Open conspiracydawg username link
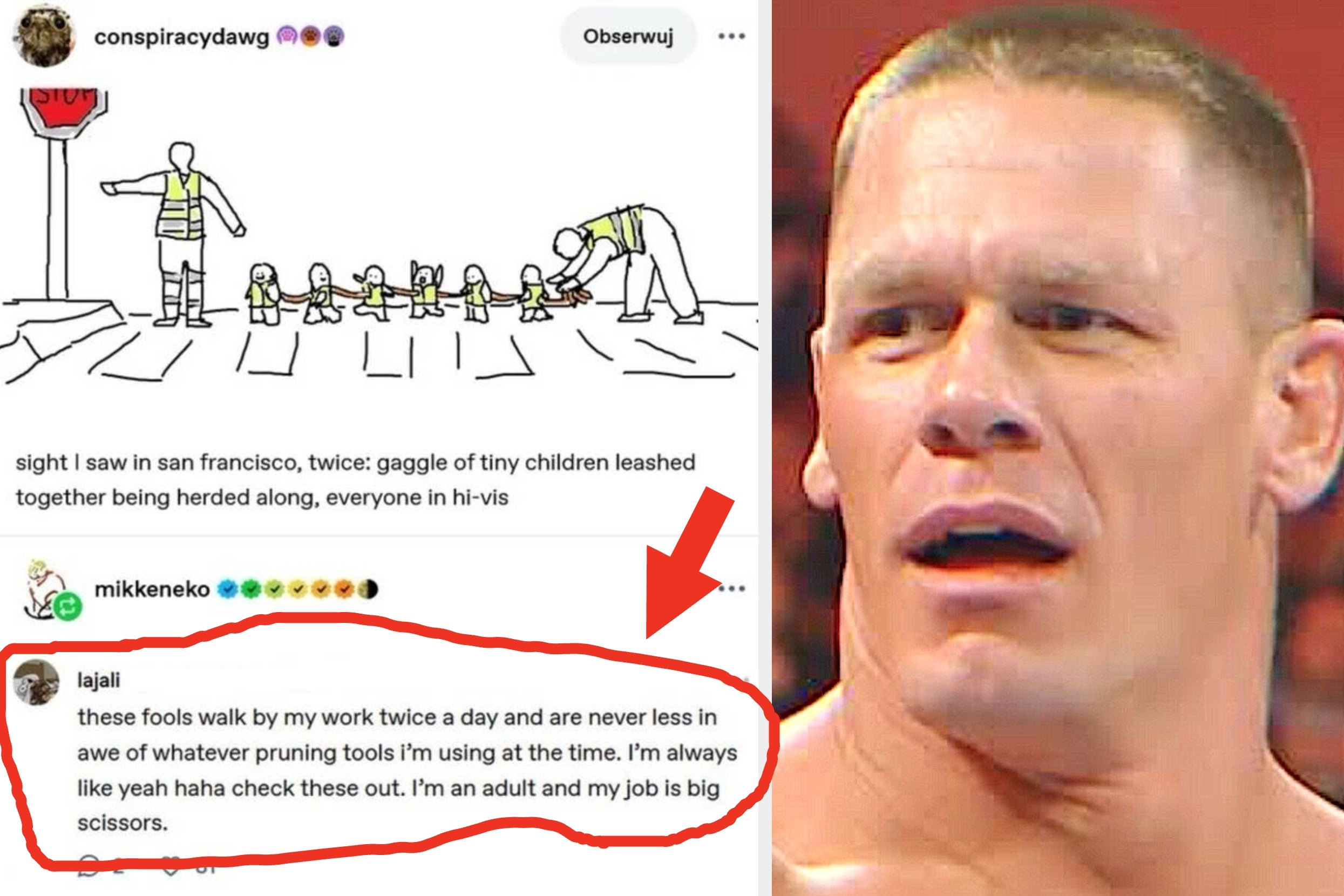 (182, 37)
